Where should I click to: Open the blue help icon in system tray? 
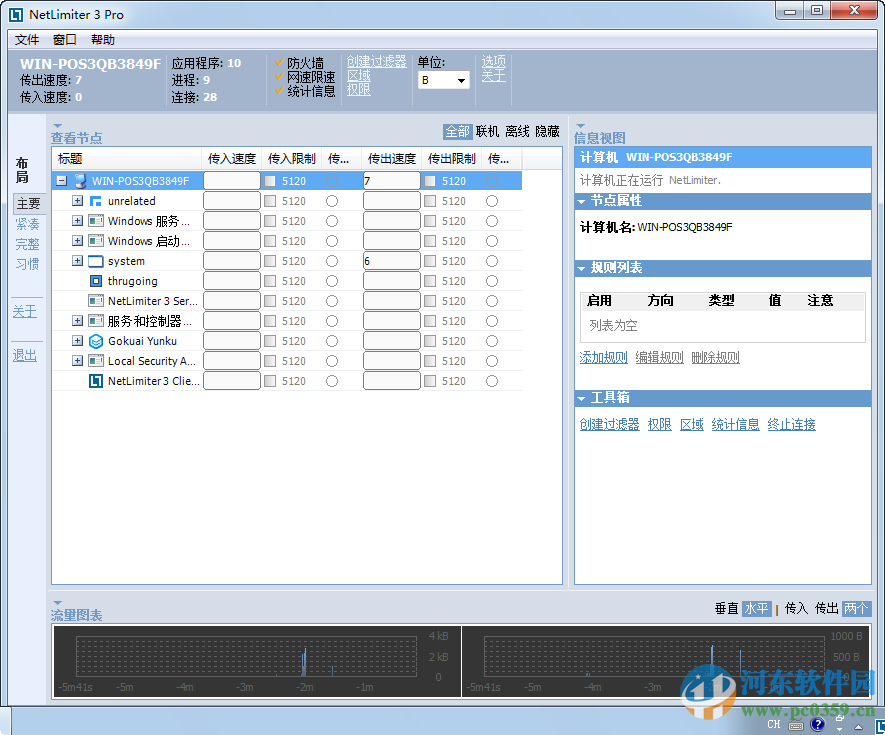818,723
